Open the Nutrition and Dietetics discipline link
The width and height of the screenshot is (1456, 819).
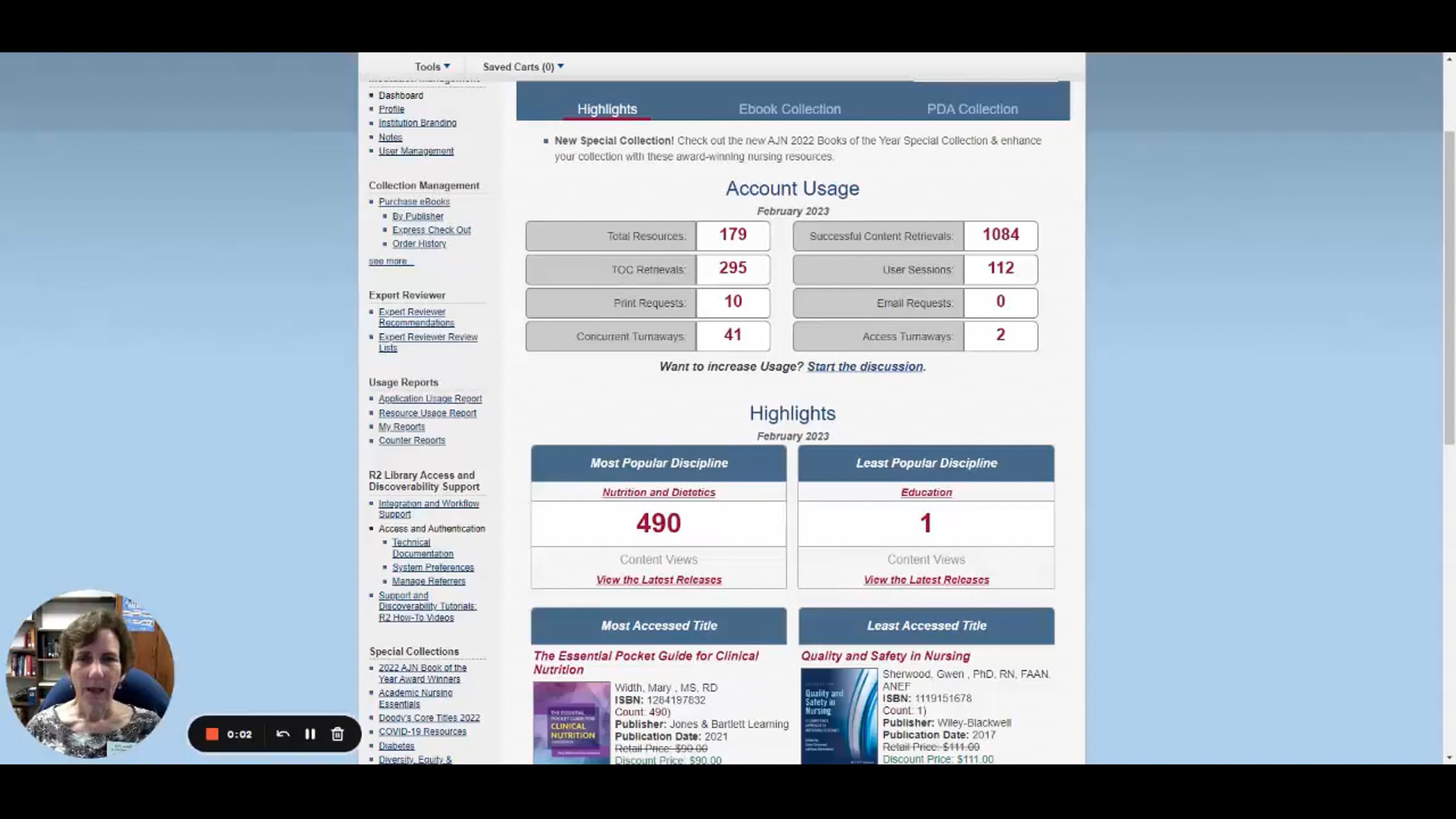(x=658, y=493)
